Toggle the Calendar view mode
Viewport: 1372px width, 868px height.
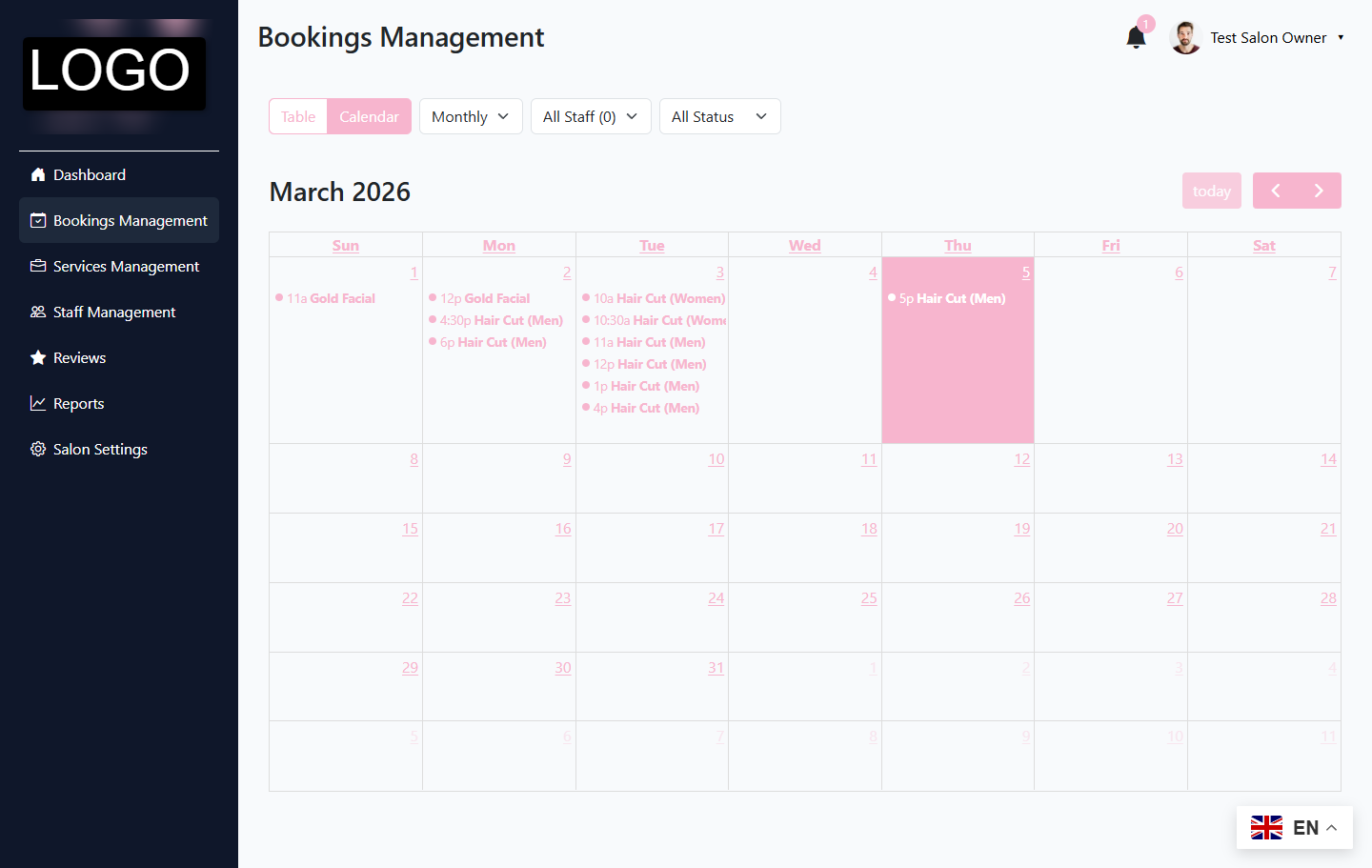pos(370,115)
